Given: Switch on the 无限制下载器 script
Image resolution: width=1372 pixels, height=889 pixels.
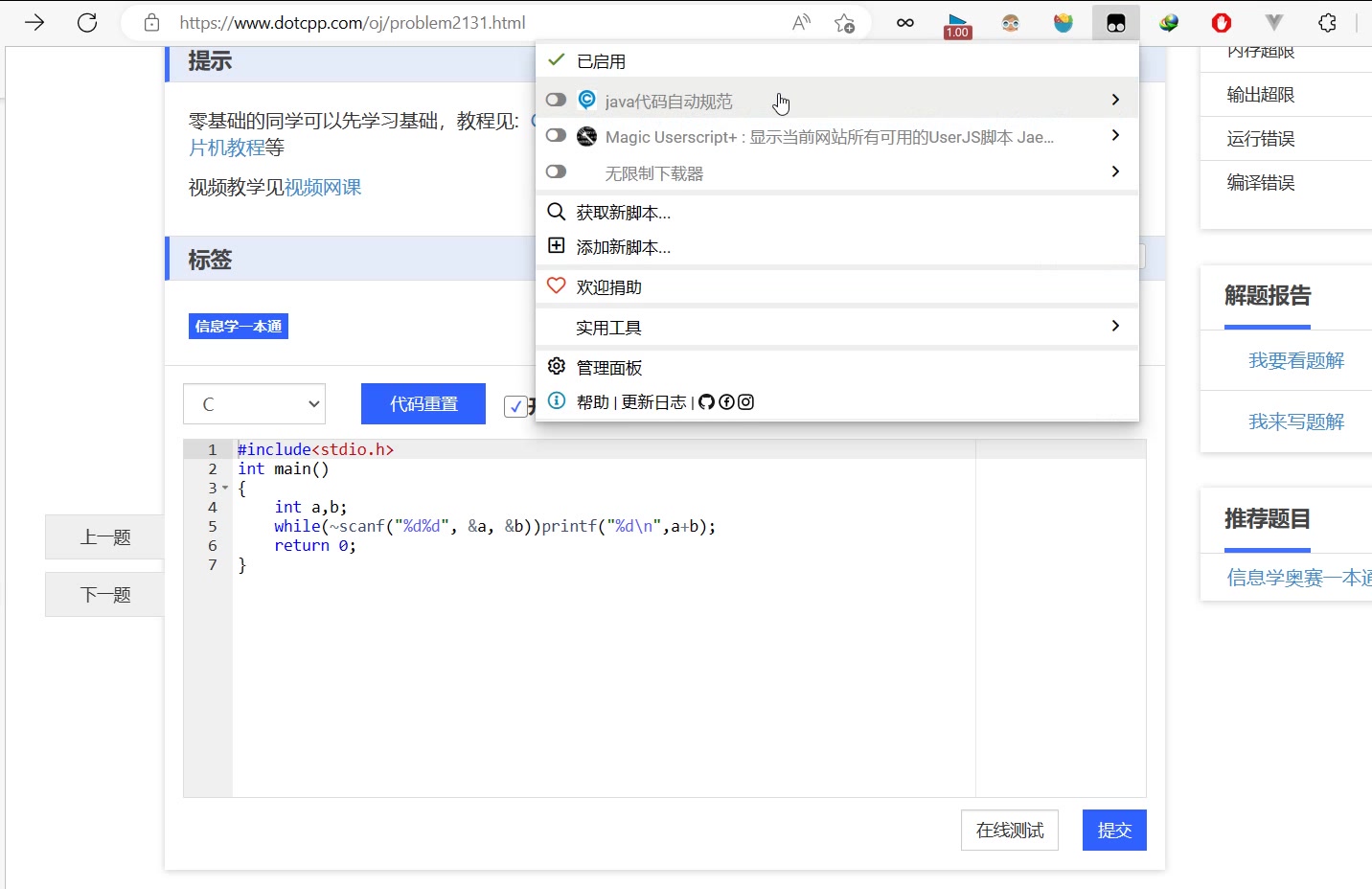Looking at the screenshot, I should pos(556,172).
